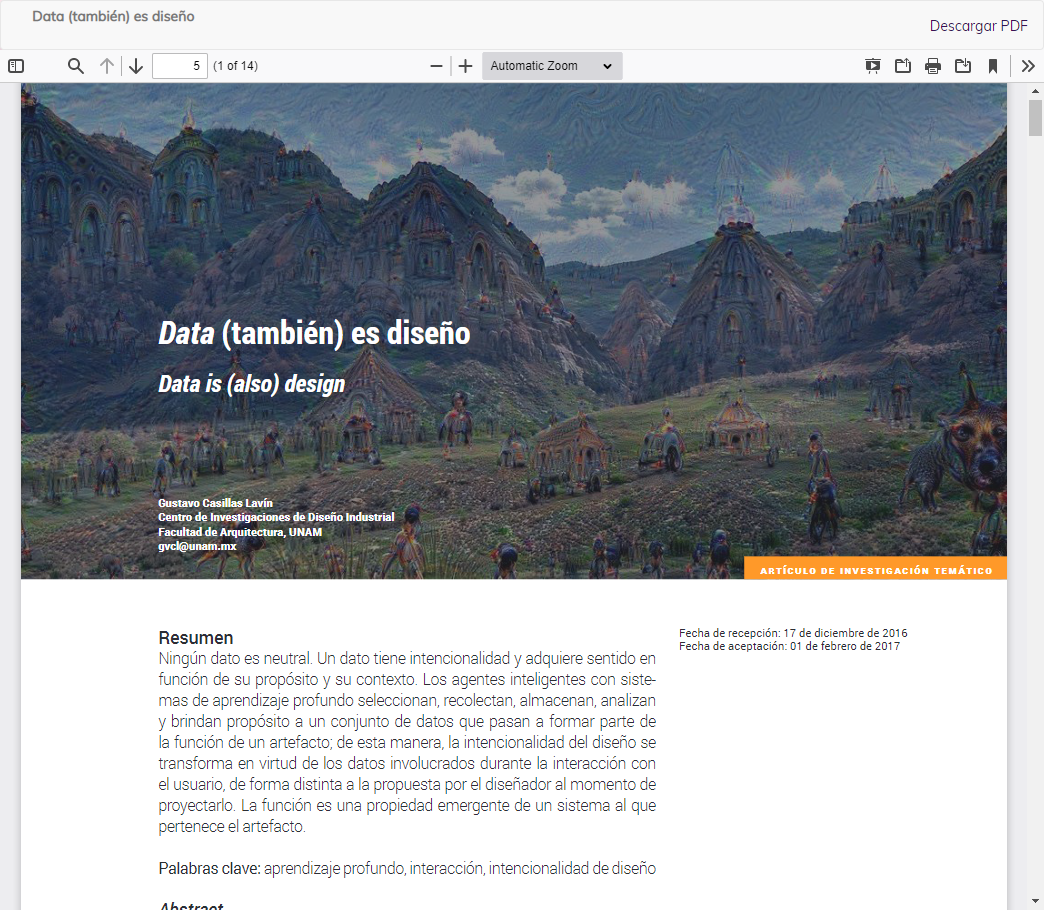Screen dimensions: 1044x910
Task: Click the bookmark current view icon
Action: coord(993,66)
